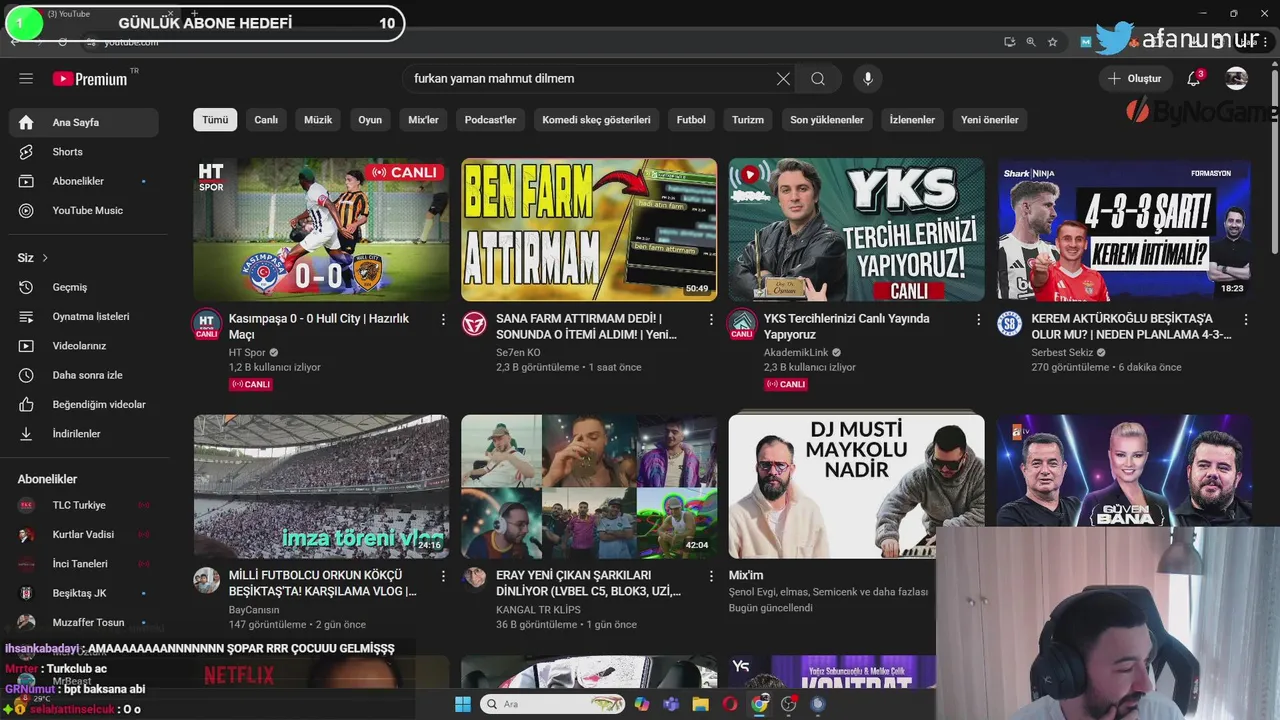This screenshot has width=1280, height=720.
Task: Open the account avatar menu
Action: click(x=1237, y=79)
